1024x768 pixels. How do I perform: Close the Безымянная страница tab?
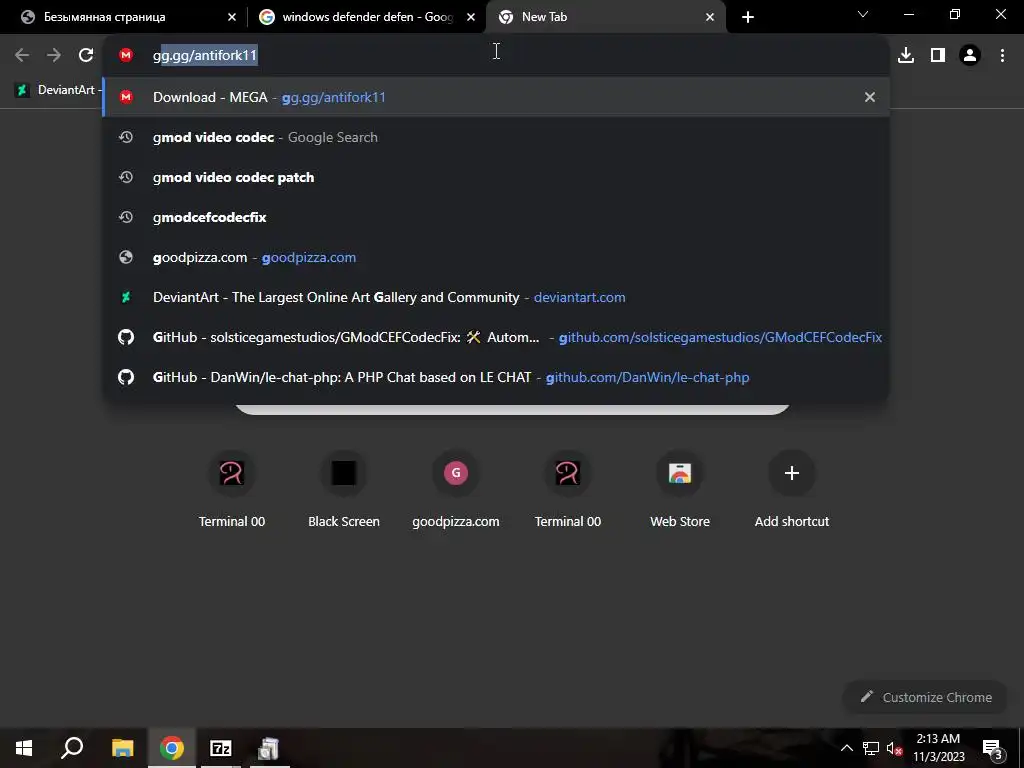[232, 17]
